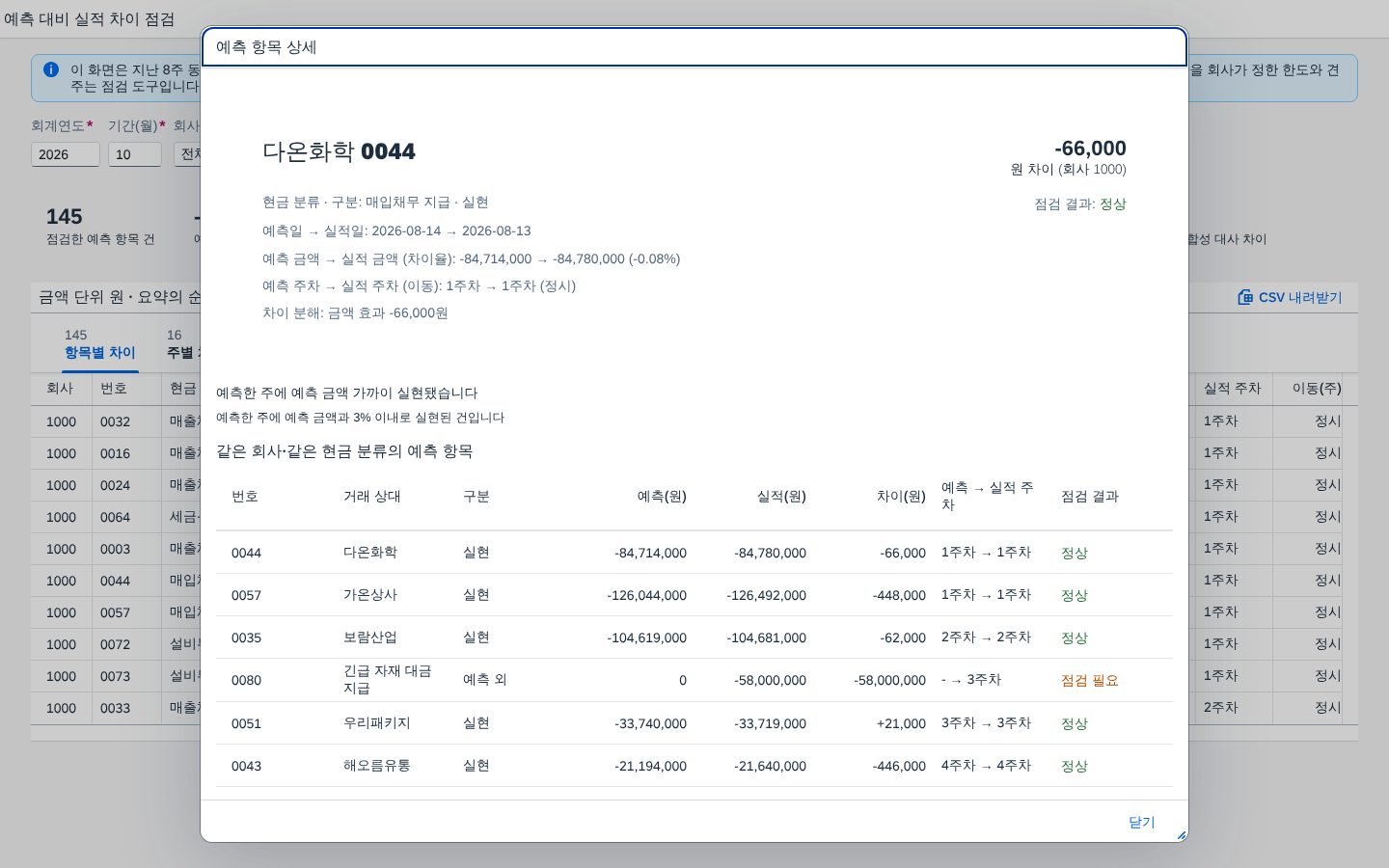Click the 다온화학 0044 dialog heading
Screen dimensions: 1389x868
pyautogui.click(x=339, y=151)
